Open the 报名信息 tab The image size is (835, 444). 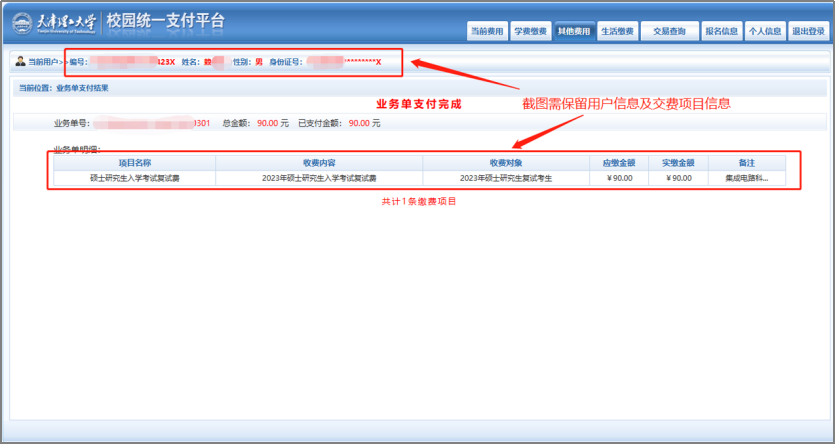[721, 32]
